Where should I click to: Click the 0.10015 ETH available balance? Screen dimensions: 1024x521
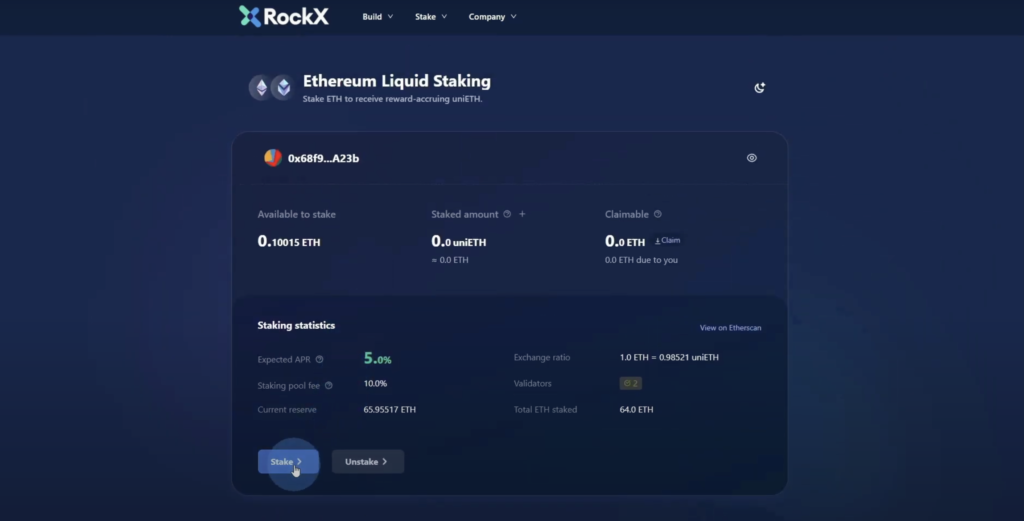coord(289,242)
